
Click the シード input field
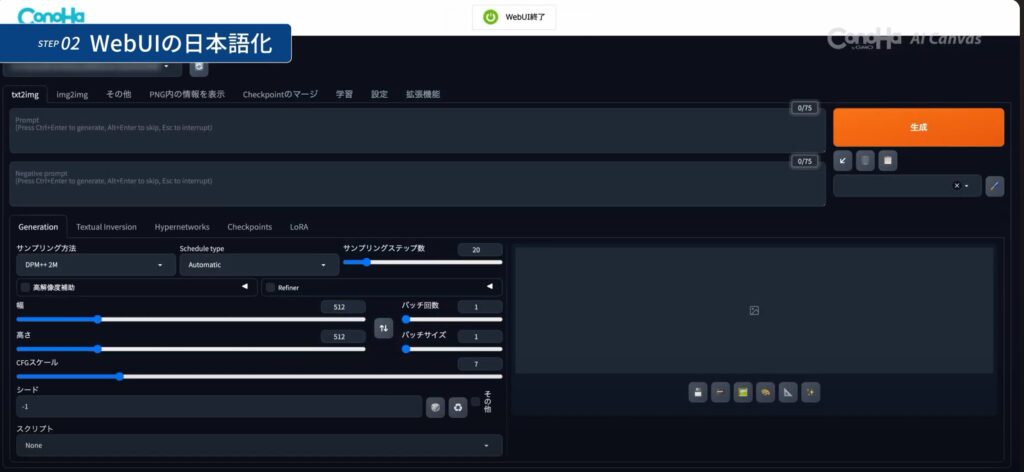219,407
